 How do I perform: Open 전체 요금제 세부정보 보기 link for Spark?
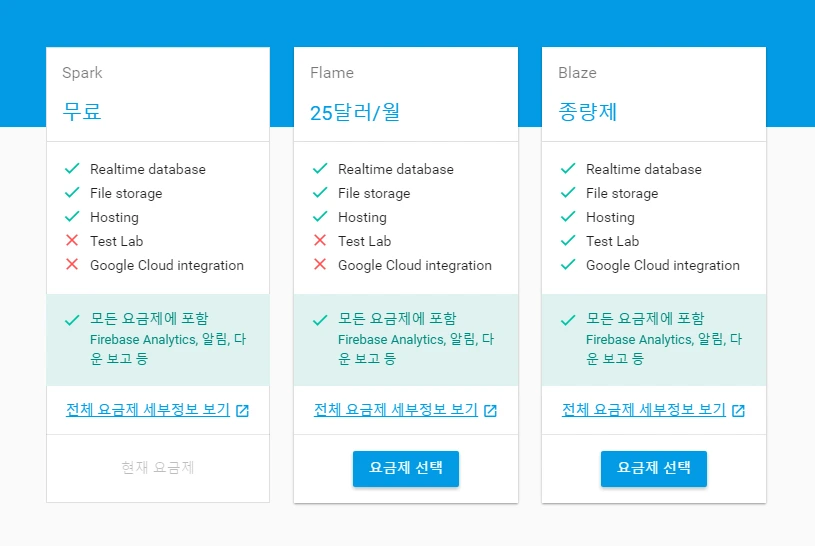(148, 410)
